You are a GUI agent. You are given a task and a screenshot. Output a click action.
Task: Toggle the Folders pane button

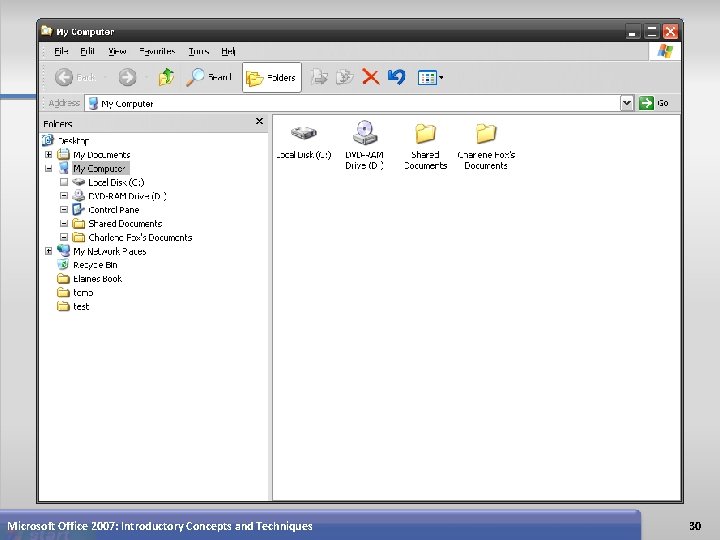(x=271, y=78)
